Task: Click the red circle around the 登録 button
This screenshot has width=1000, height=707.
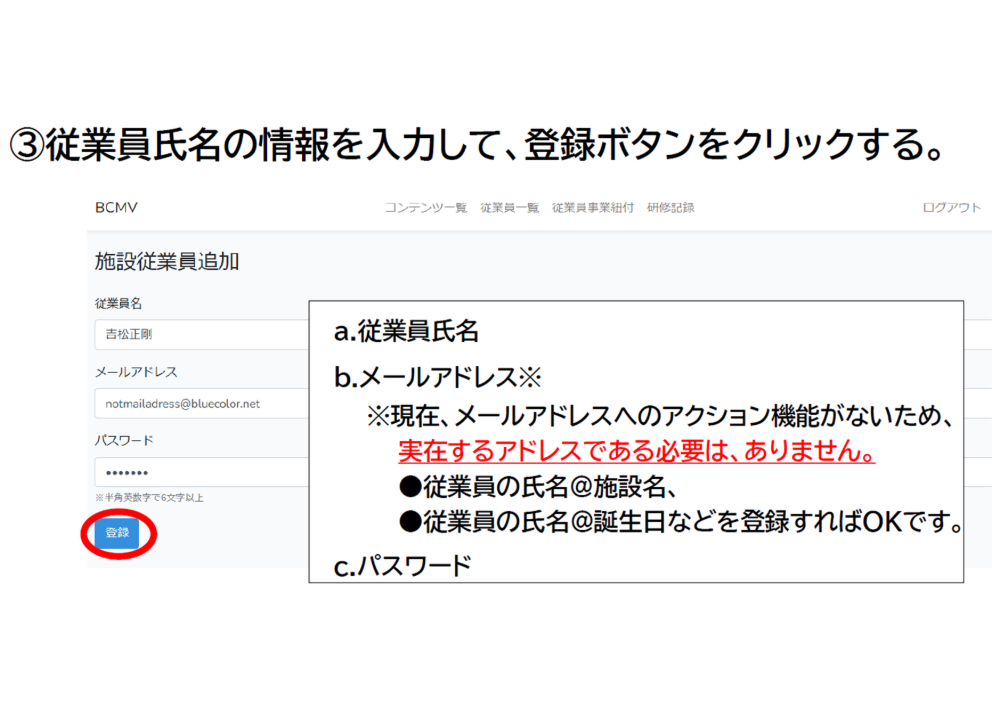Action: [118, 534]
